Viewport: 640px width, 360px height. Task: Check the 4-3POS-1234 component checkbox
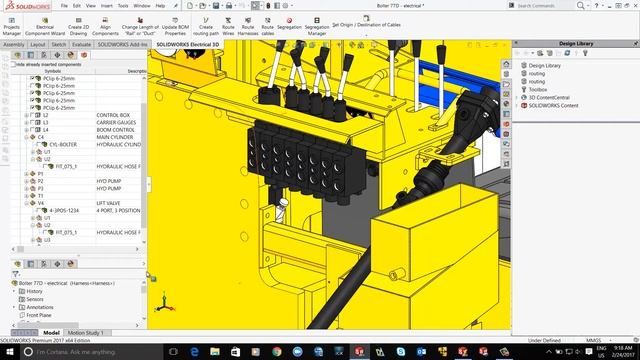39,211
